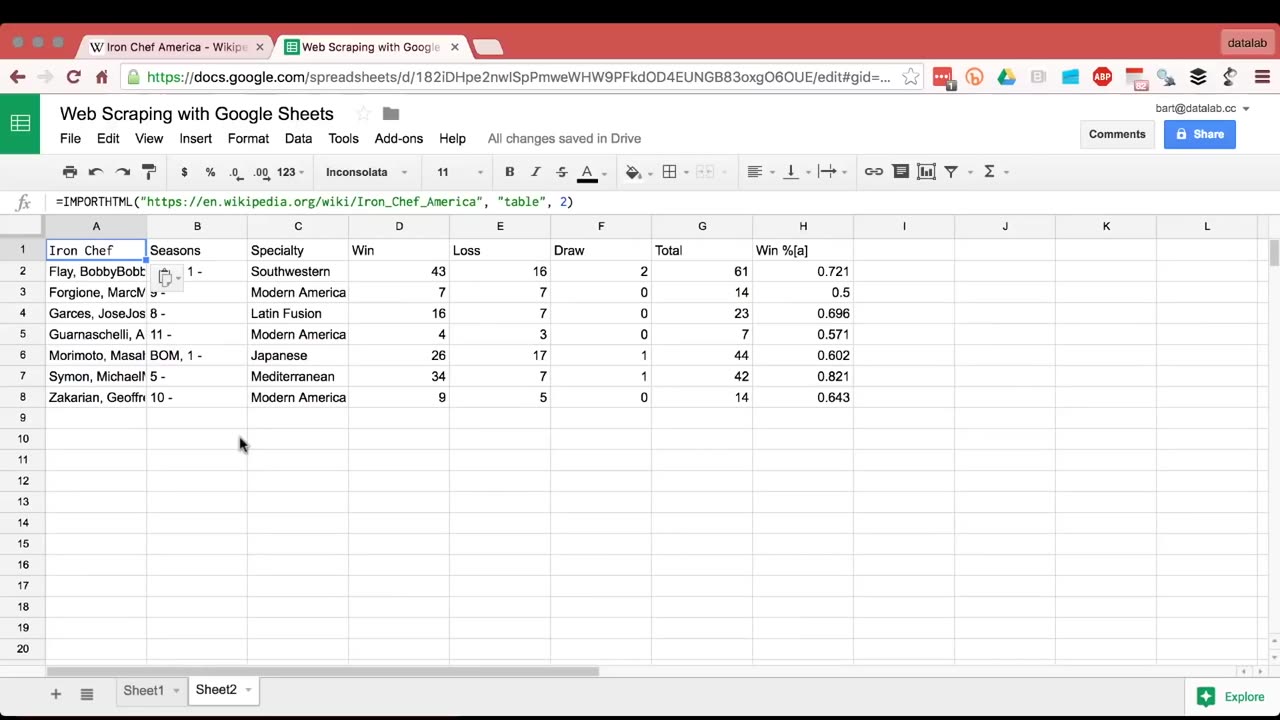Click the paste options icon near cell B2

click(x=168, y=277)
